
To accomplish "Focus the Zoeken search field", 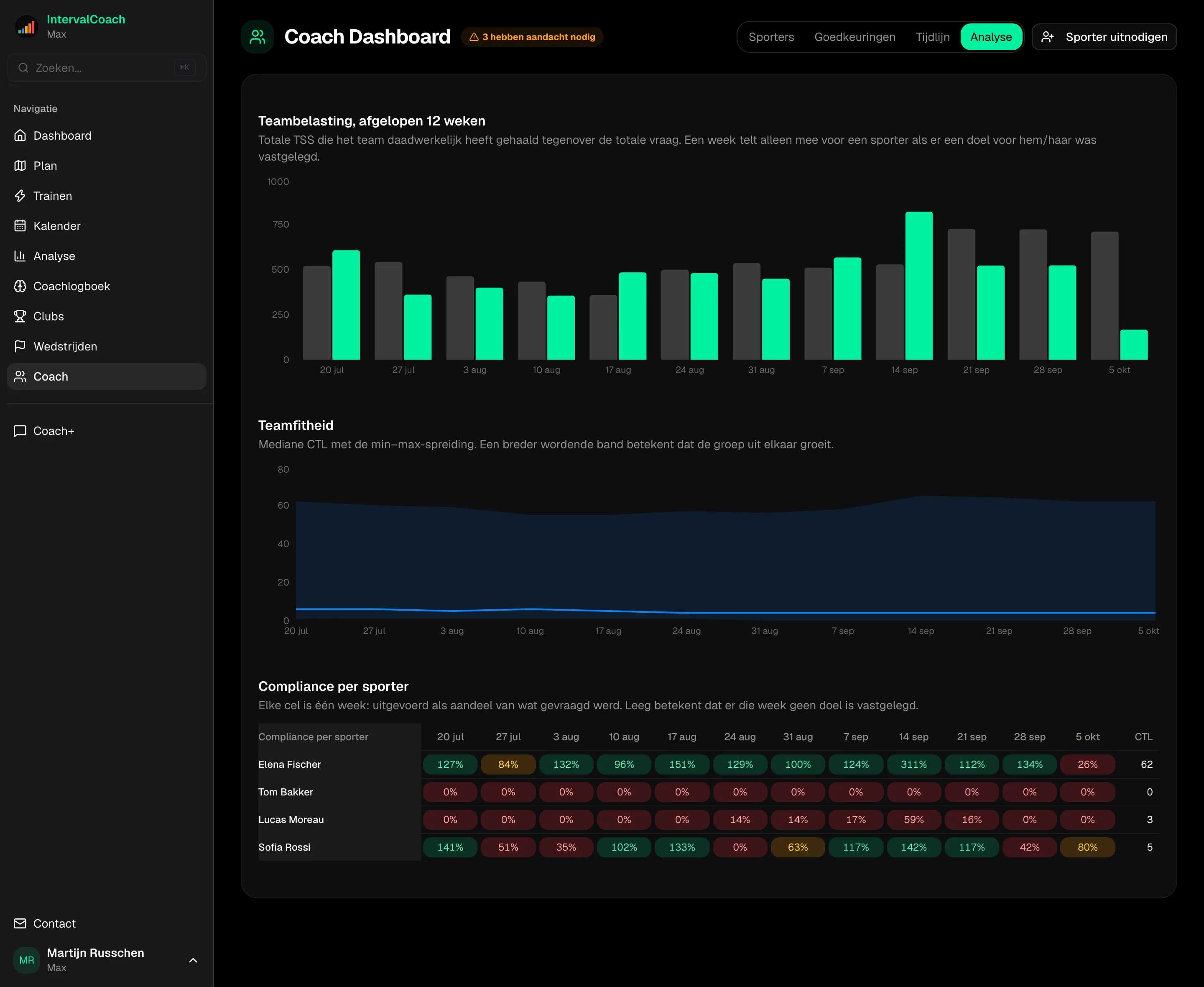I will click(x=106, y=68).
